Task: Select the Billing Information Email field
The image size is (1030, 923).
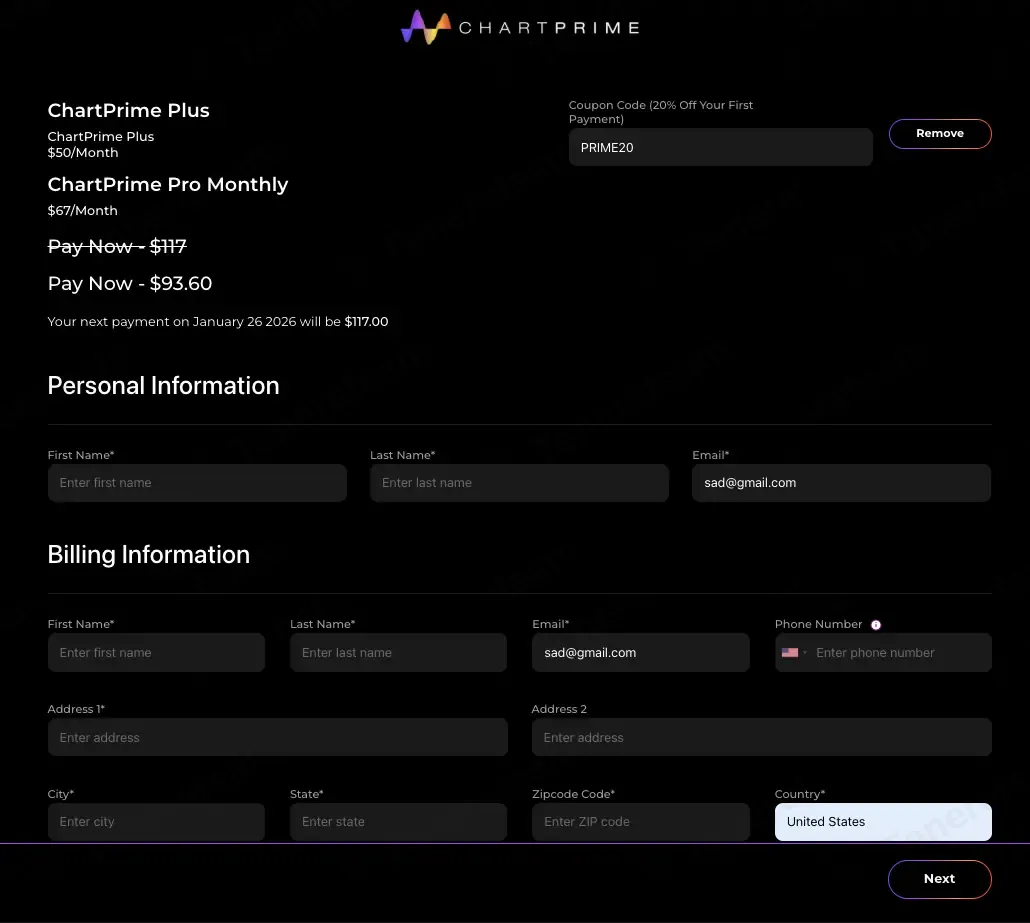Action: point(640,652)
